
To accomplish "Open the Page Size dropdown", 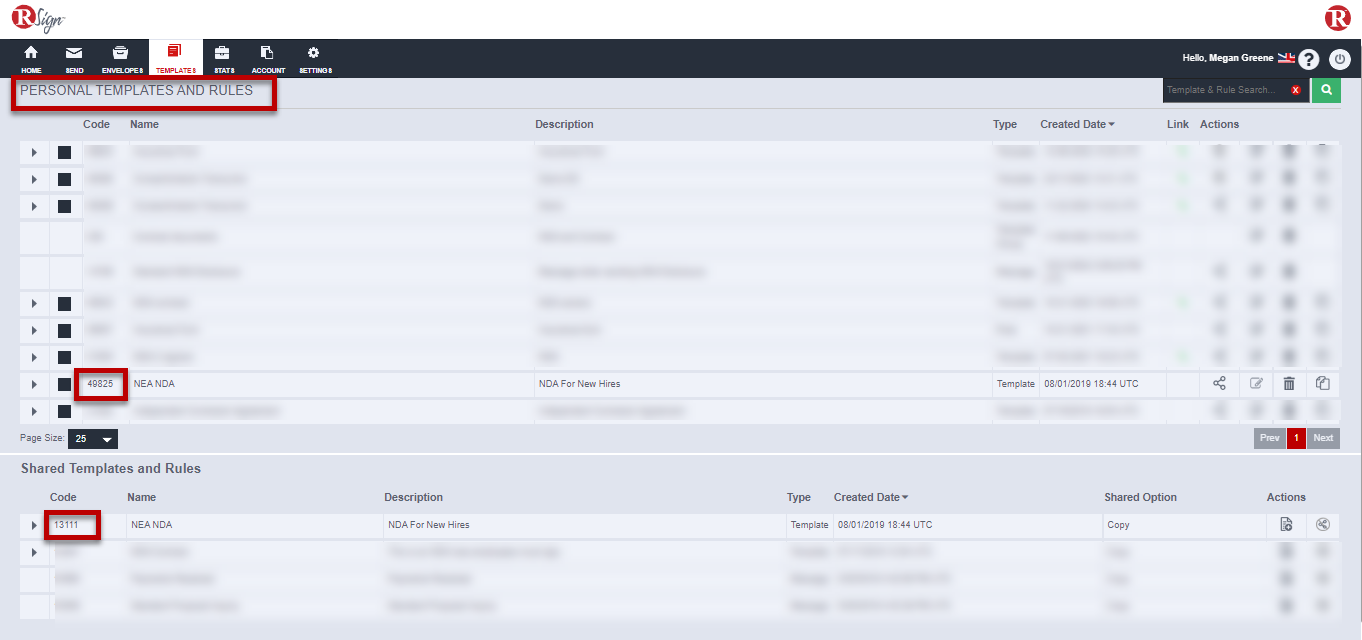I will [x=93, y=439].
